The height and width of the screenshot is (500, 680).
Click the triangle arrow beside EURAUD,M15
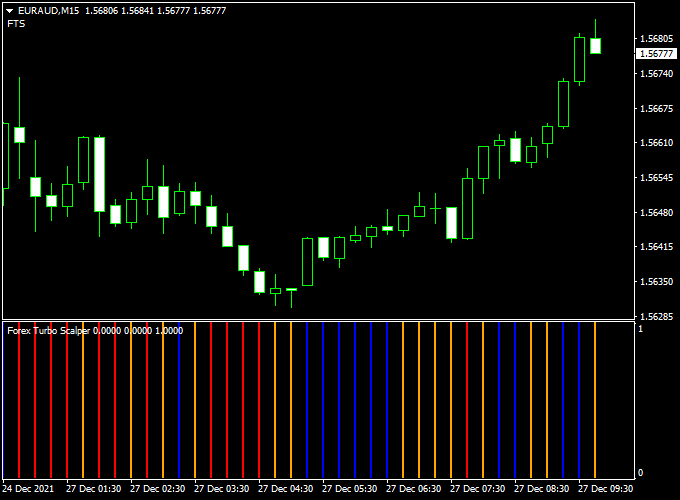coord(10,11)
